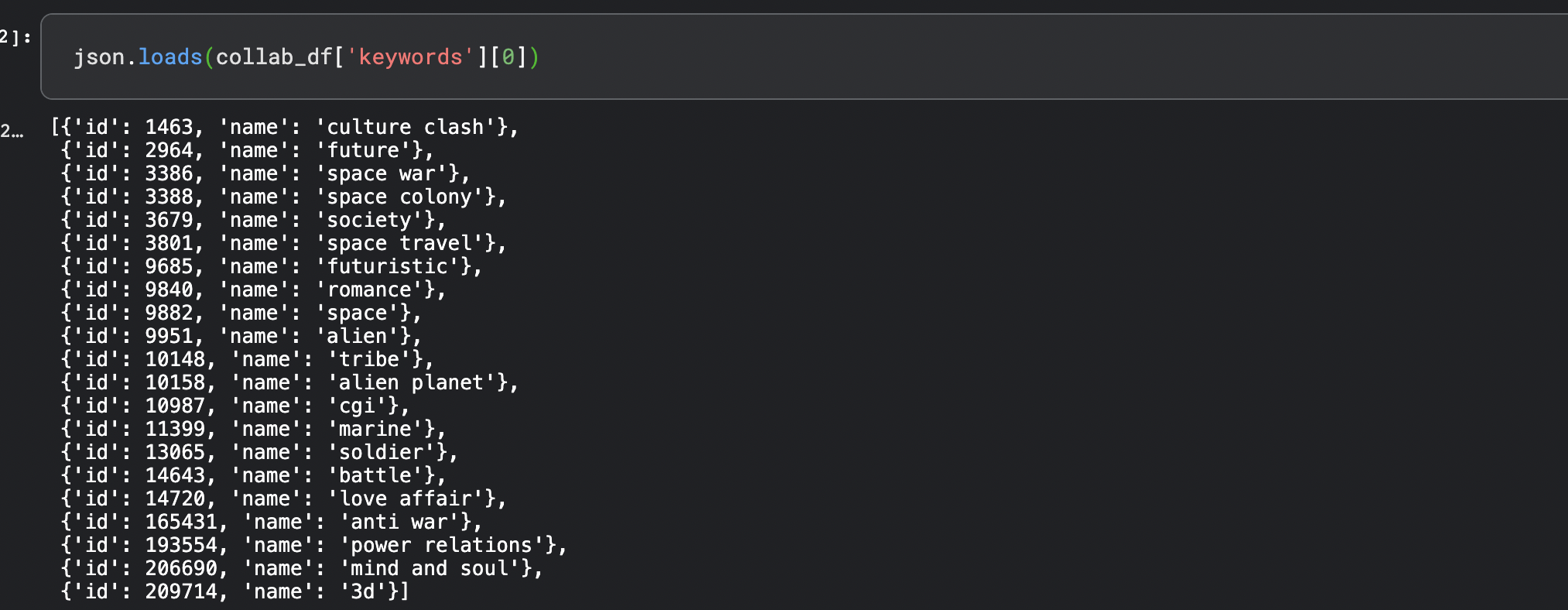Select the input cell prompt number label
This screenshot has width=1568, height=610.
[x=15, y=36]
